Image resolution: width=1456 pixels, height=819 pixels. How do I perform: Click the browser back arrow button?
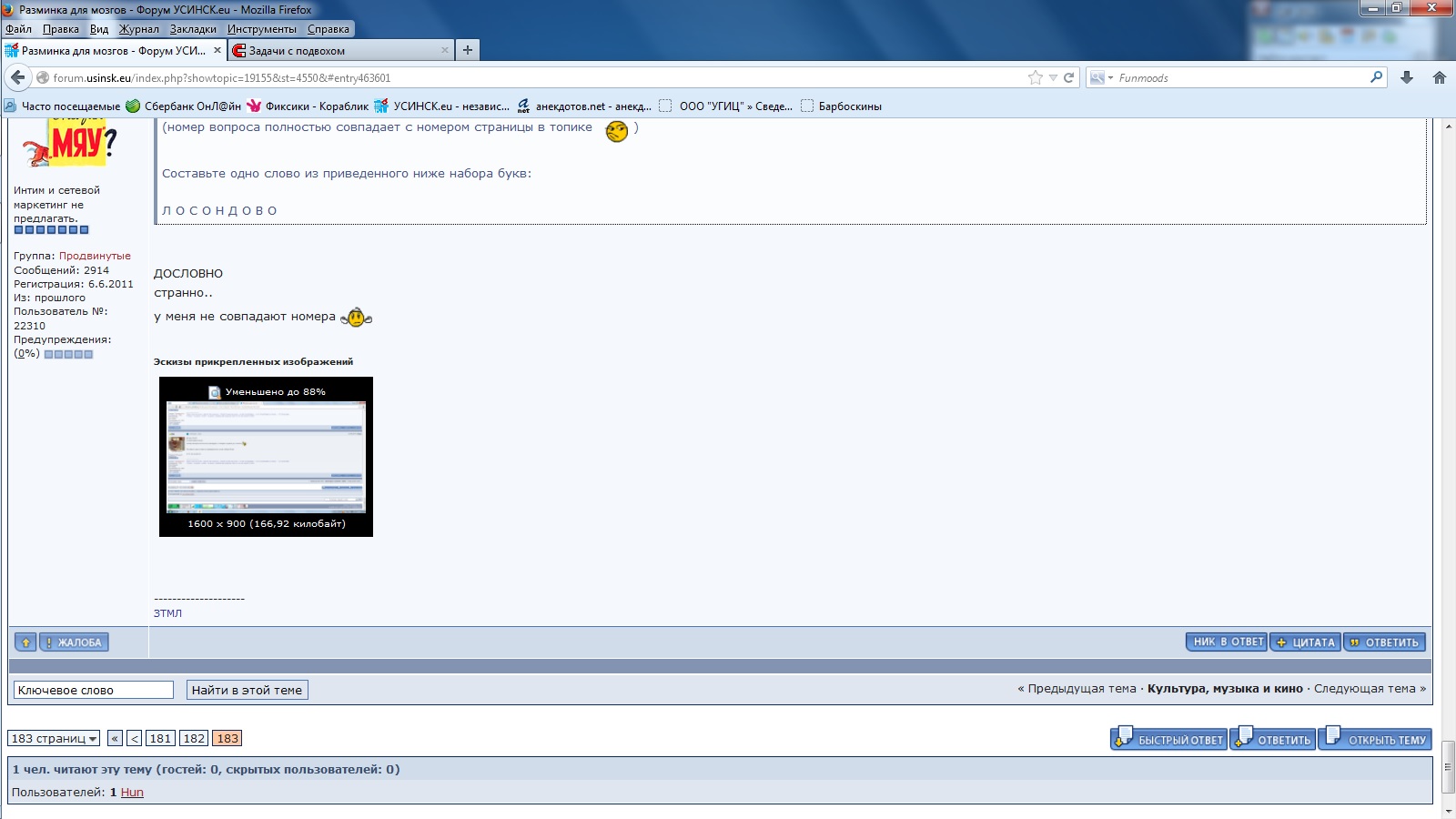coord(18,77)
